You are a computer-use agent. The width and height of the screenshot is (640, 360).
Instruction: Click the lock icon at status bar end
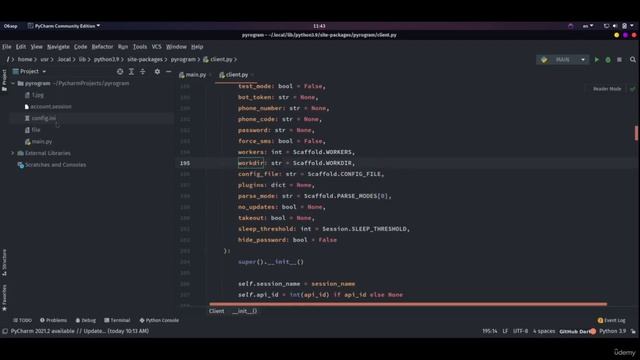click(633, 331)
